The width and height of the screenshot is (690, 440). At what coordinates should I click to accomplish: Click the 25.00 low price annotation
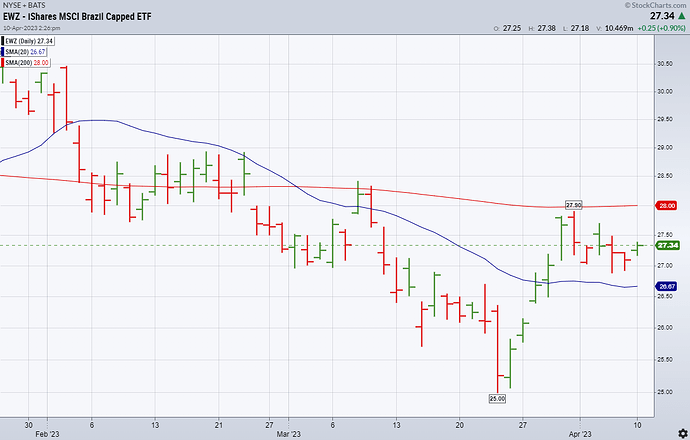point(497,399)
